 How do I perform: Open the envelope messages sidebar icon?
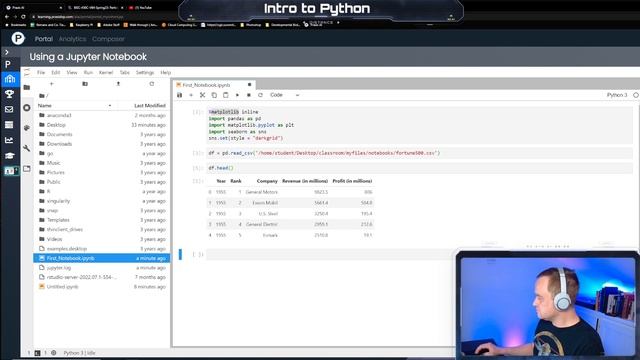9,109
